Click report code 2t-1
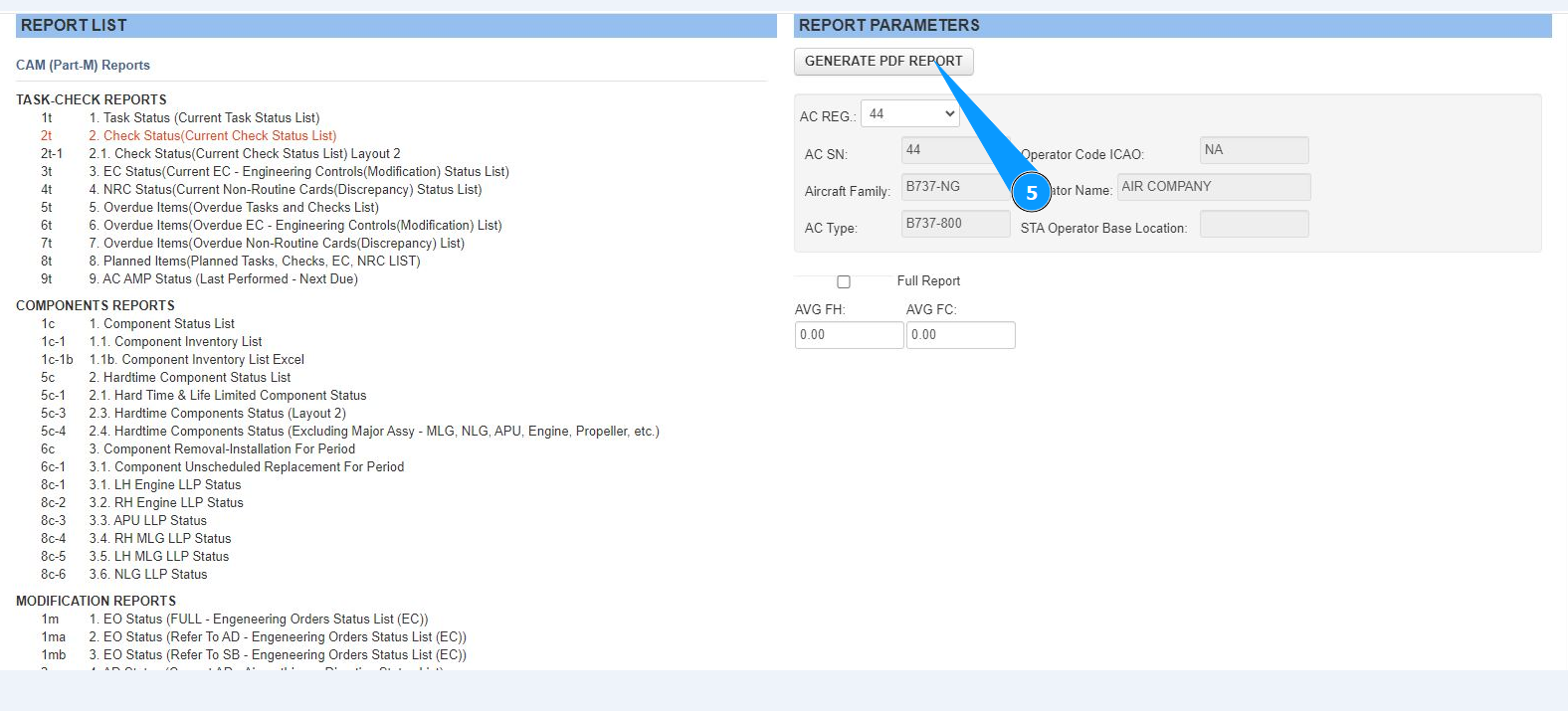Viewport: 1568px width, 711px height. [x=52, y=154]
